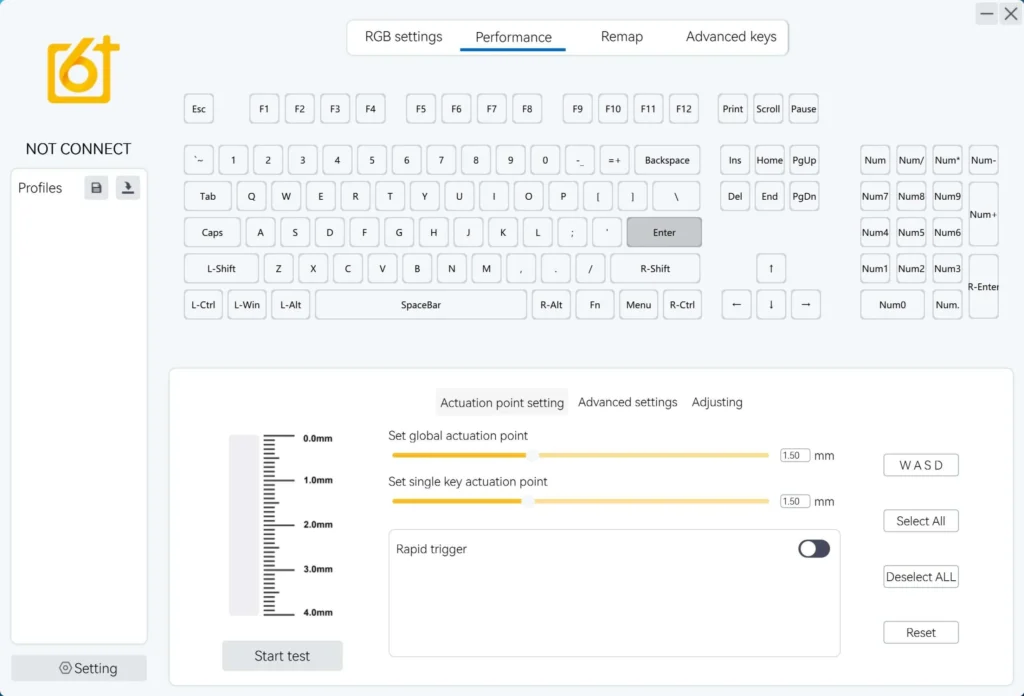This screenshot has height=696, width=1024.
Task: Open the Advanced keys tab
Action: point(731,37)
